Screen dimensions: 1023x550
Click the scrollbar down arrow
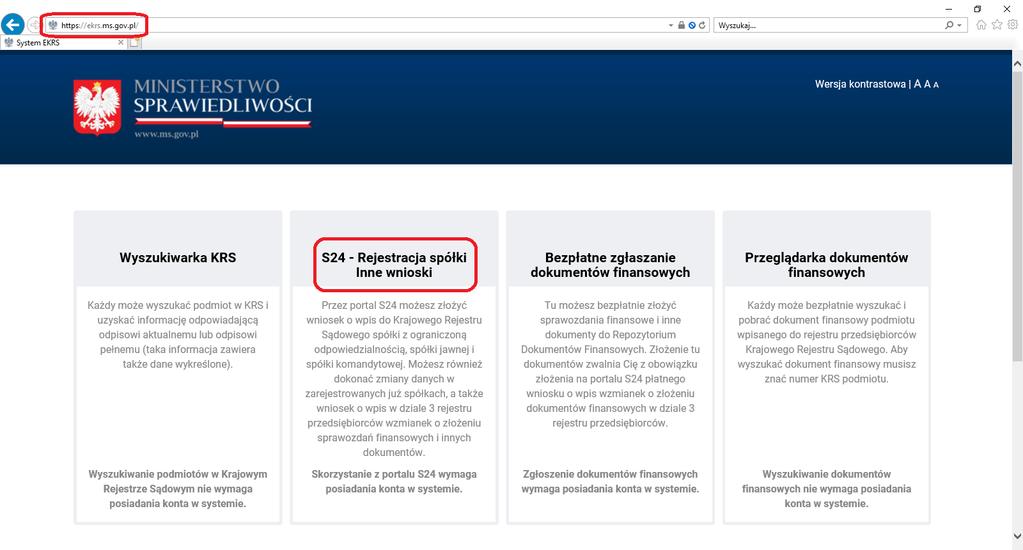coord(1017,536)
